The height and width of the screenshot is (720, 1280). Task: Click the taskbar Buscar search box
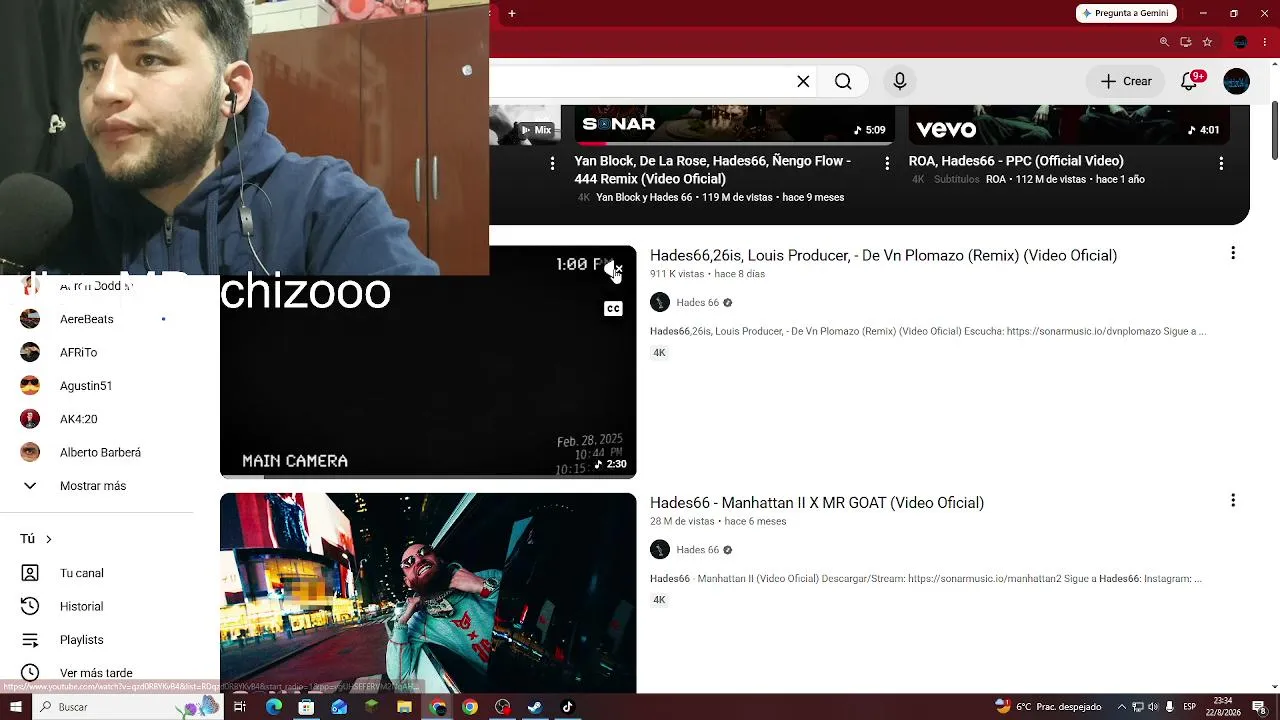pos(128,707)
